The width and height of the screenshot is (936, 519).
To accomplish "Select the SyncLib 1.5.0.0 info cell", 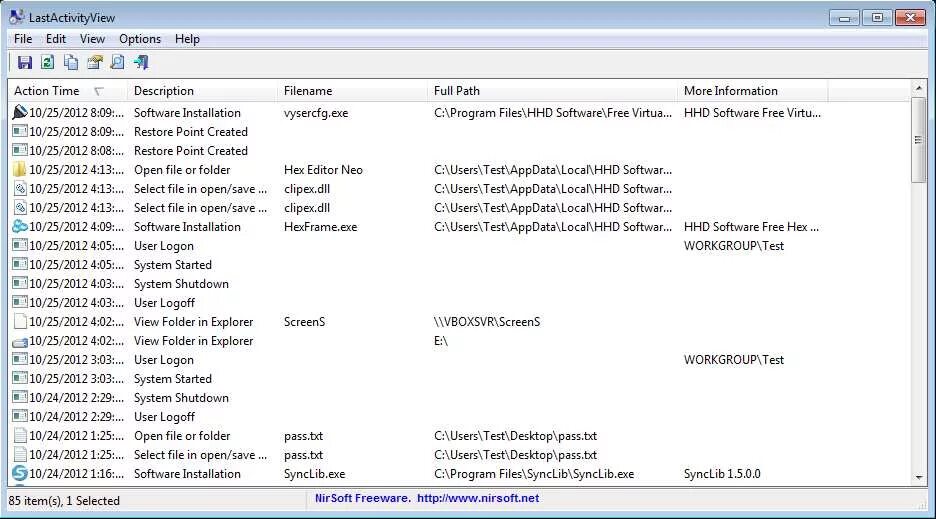I will tap(722, 474).
